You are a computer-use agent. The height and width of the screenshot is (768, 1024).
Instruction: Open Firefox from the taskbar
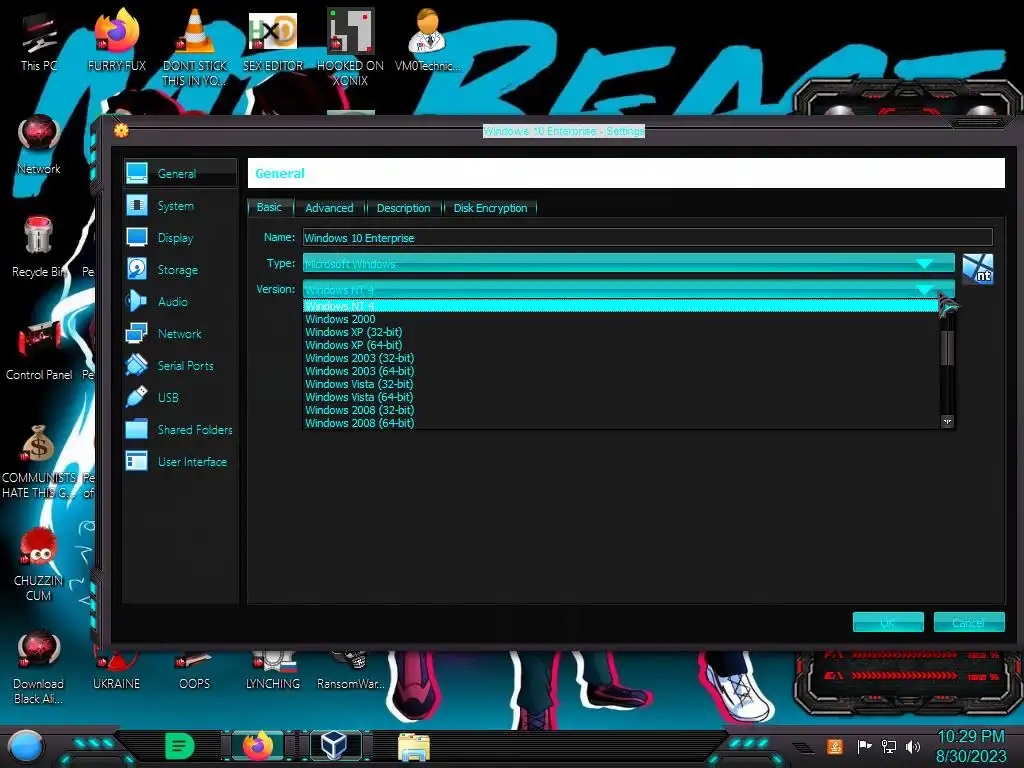(x=257, y=744)
